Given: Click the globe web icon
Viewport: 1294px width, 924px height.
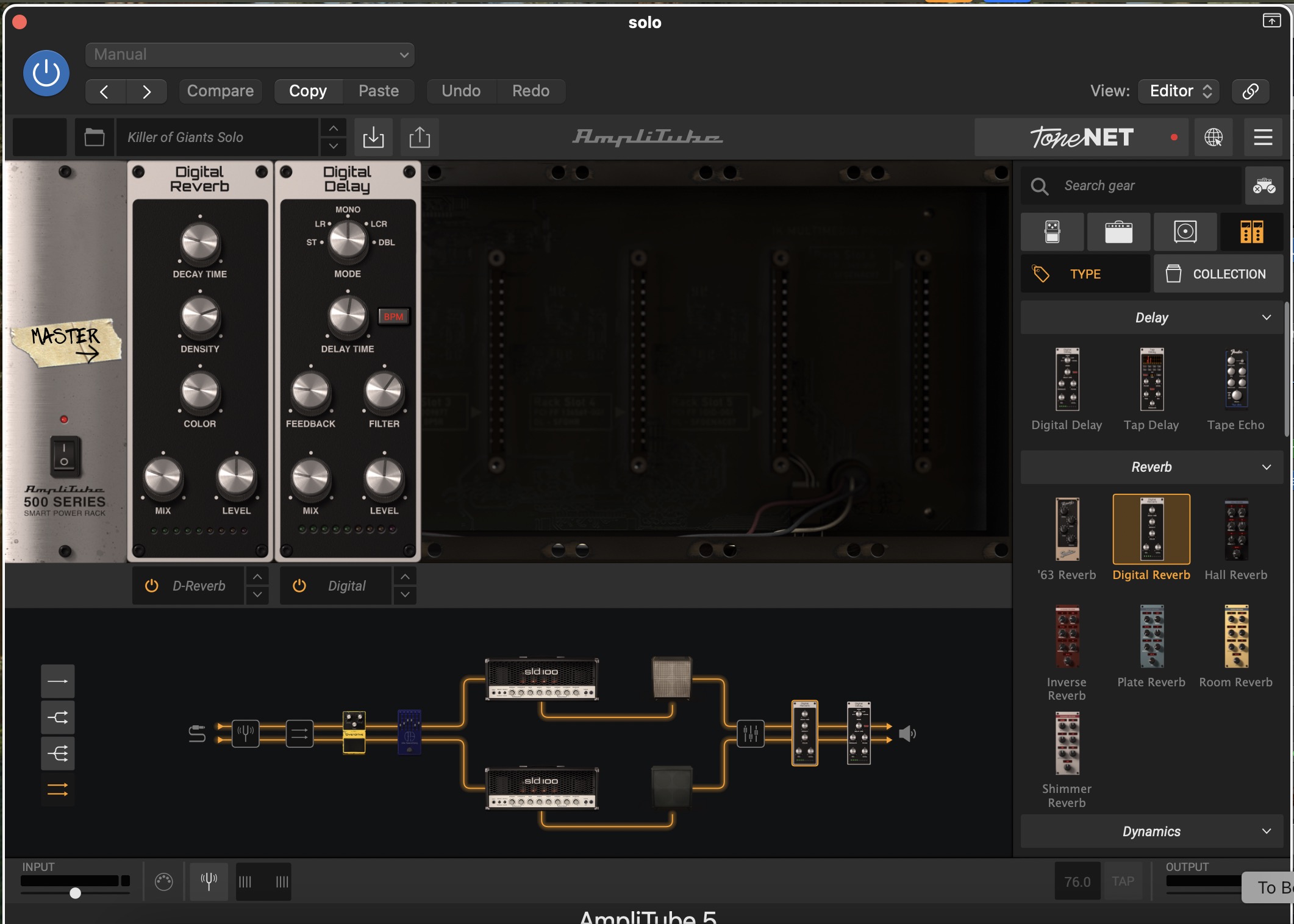Looking at the screenshot, I should pyautogui.click(x=1214, y=137).
